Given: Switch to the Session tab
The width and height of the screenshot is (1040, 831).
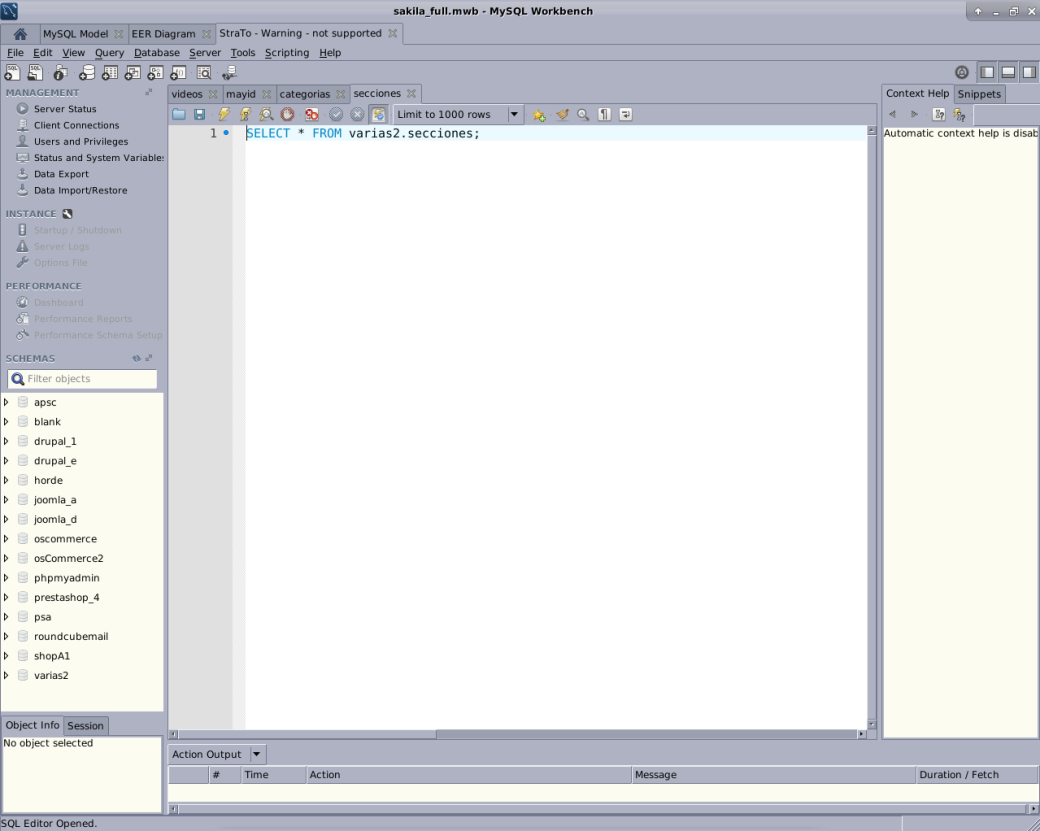Looking at the screenshot, I should [x=86, y=726].
